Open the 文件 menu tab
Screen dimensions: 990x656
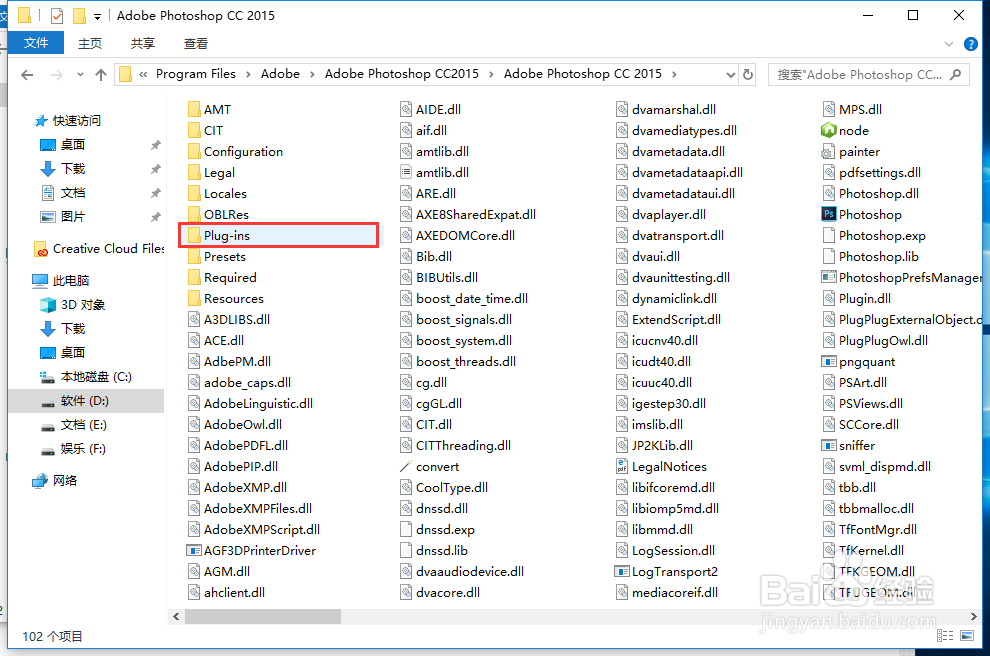[x=36, y=43]
